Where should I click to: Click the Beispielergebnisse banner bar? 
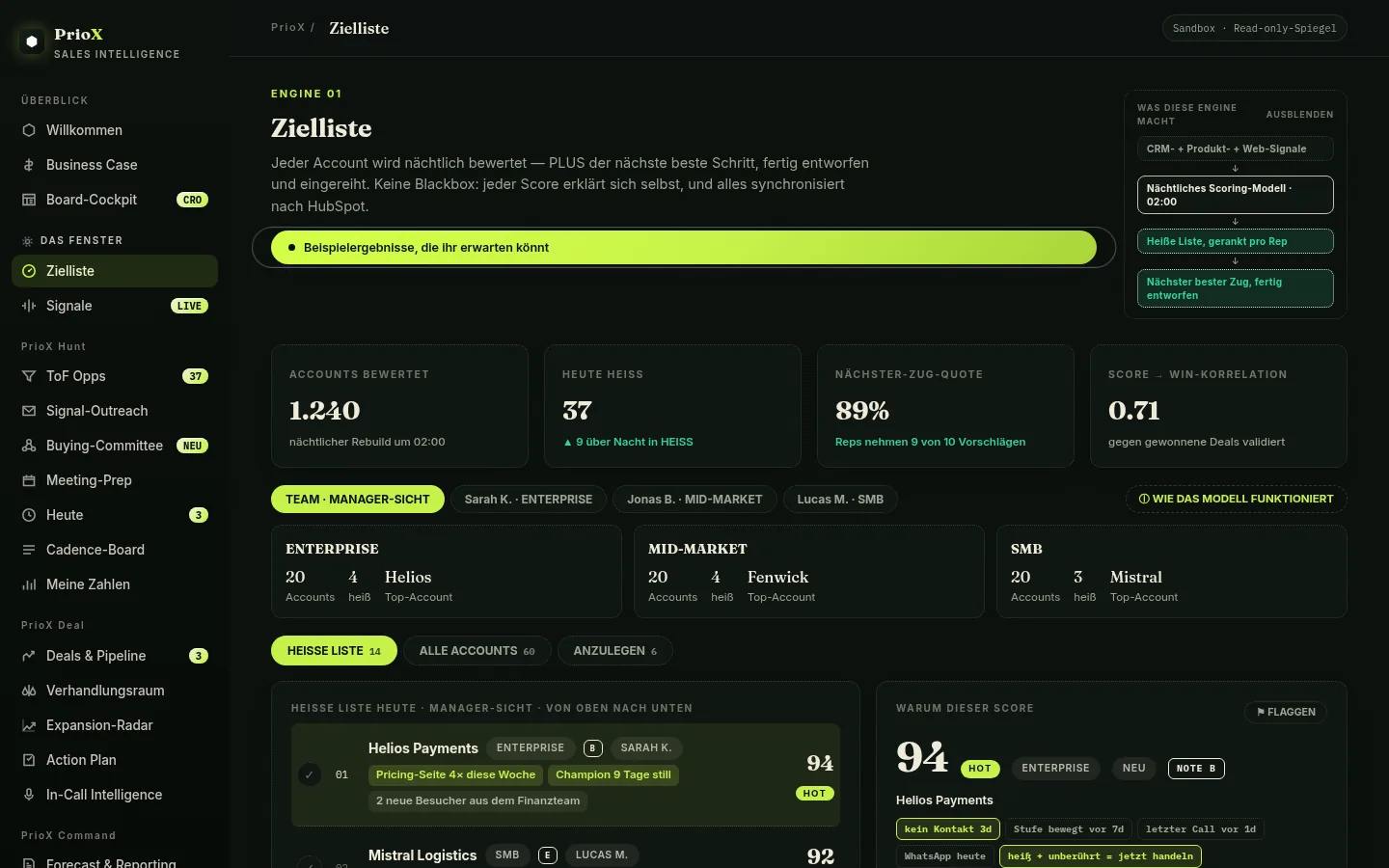[684, 248]
